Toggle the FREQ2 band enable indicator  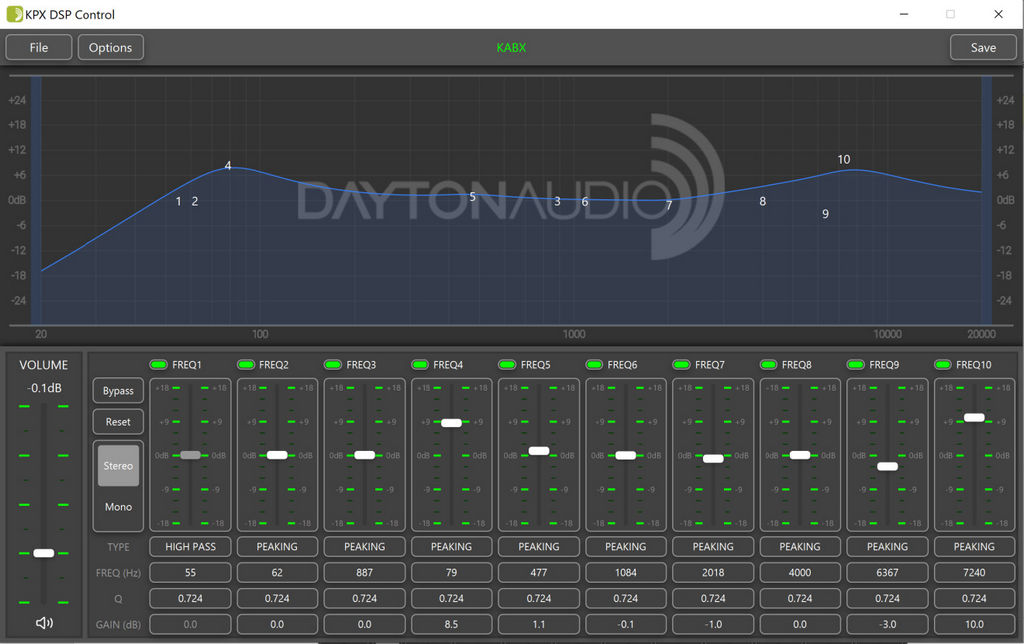[246, 364]
